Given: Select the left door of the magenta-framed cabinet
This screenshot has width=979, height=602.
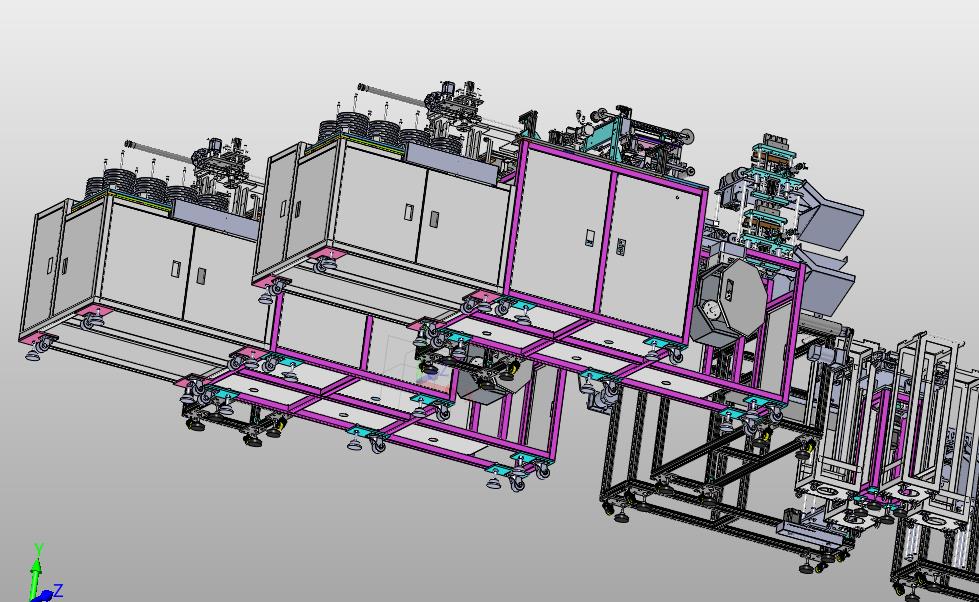Looking at the screenshot, I should (x=561, y=229).
